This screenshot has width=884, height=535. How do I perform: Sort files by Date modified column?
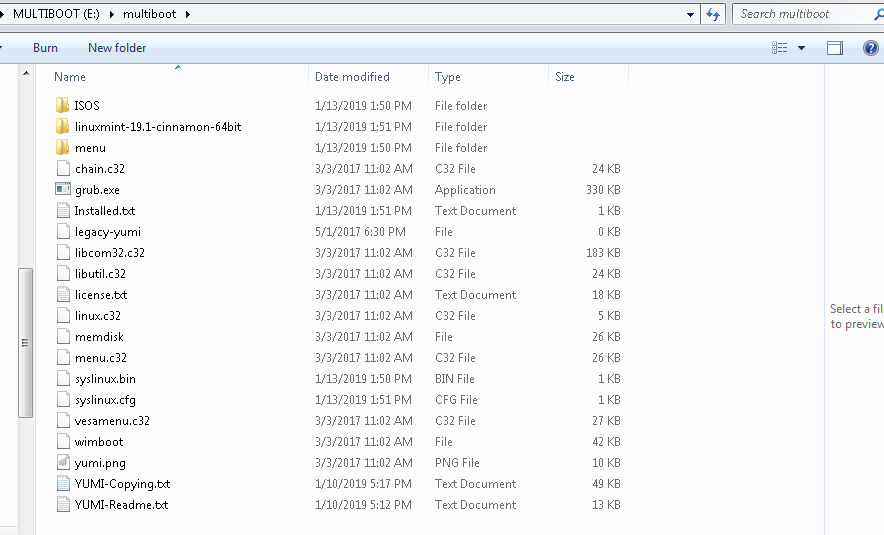(x=352, y=77)
